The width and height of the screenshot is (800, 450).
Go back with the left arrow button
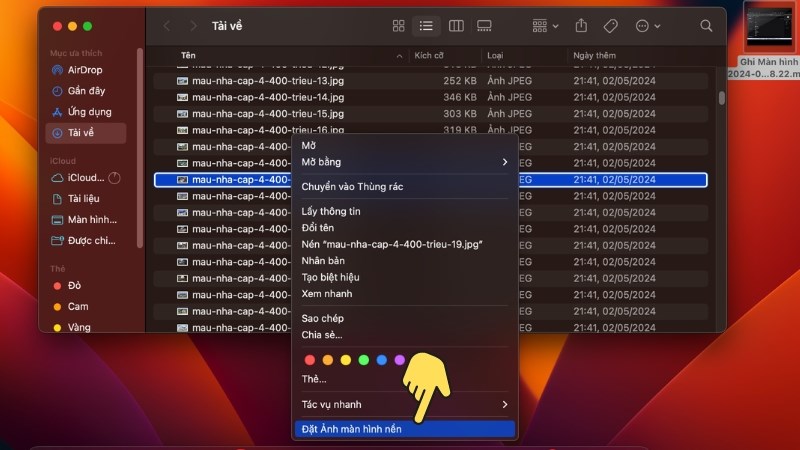pos(167,26)
